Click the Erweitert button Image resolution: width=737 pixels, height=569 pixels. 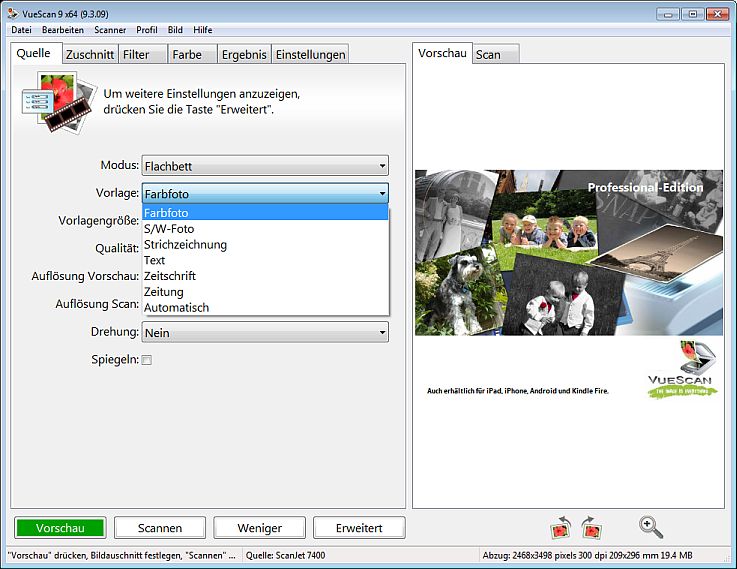coord(359,528)
